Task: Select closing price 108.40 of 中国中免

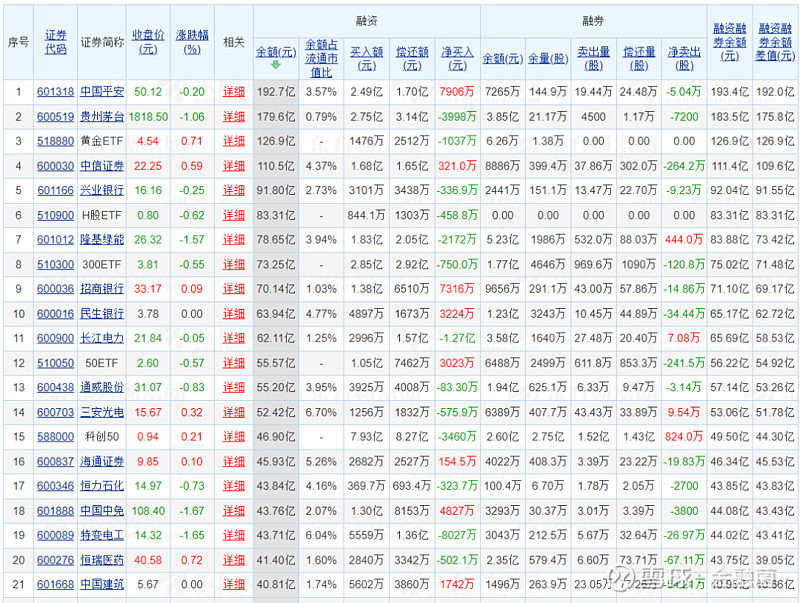Action: point(148,511)
